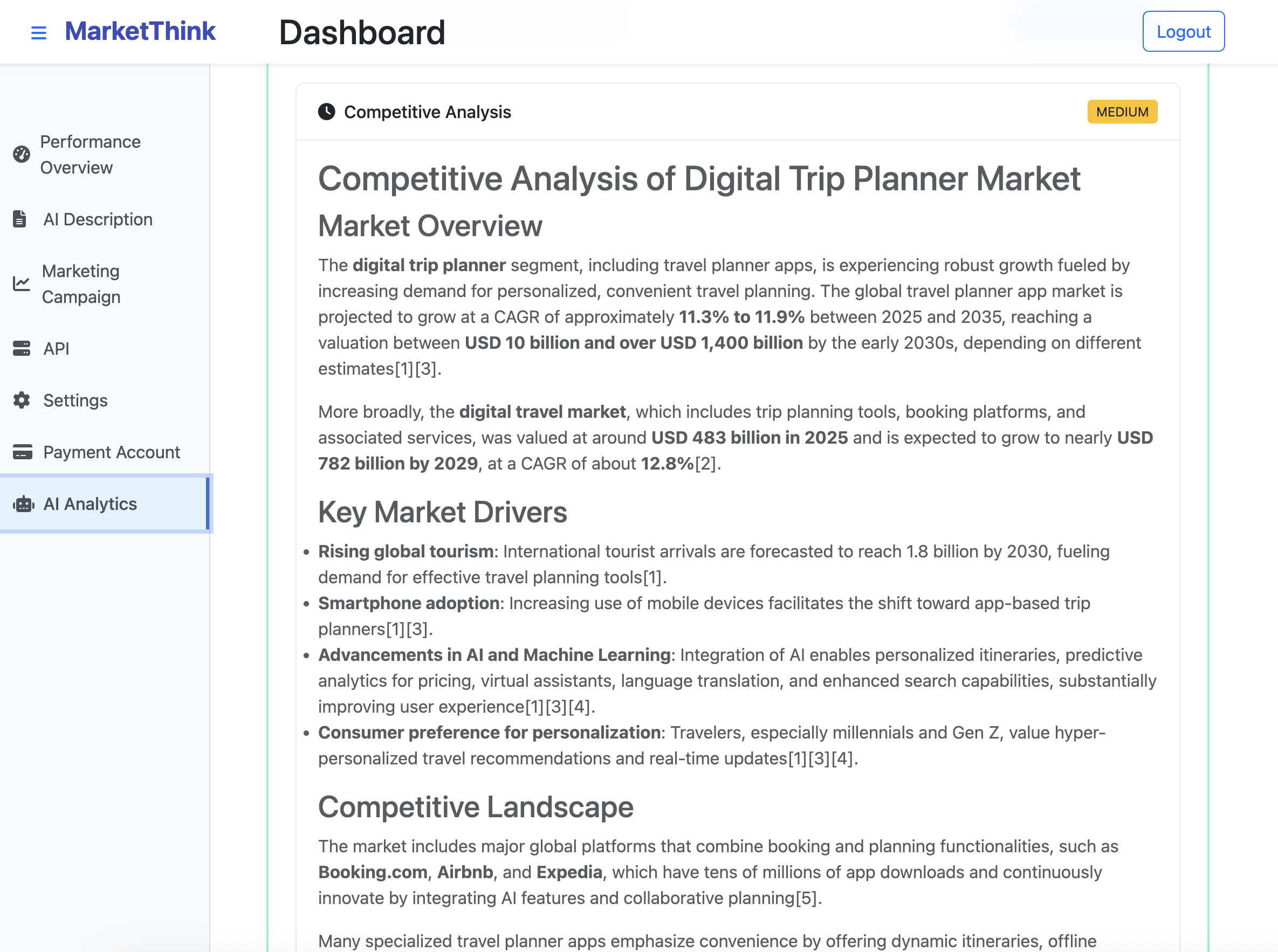Click the MarketThink logo link
This screenshot has width=1278, height=952.
tap(140, 31)
